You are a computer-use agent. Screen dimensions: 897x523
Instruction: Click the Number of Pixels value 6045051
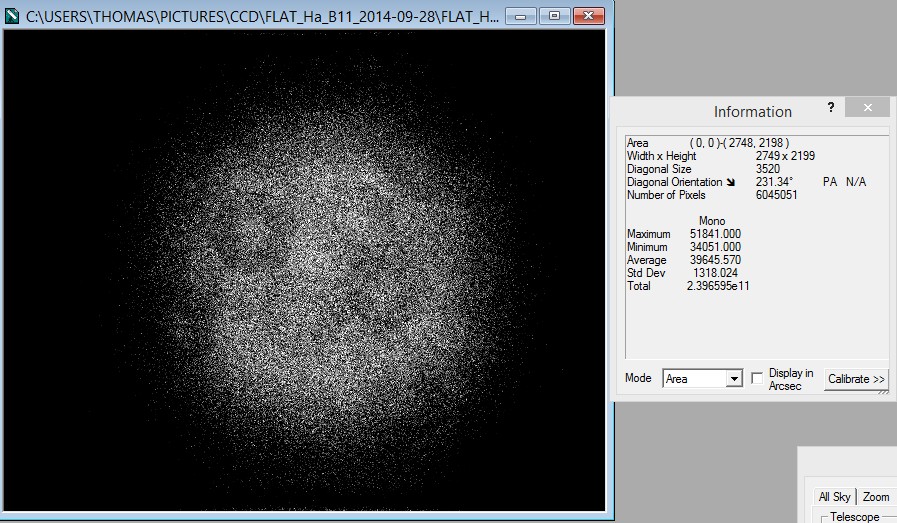tap(776, 195)
